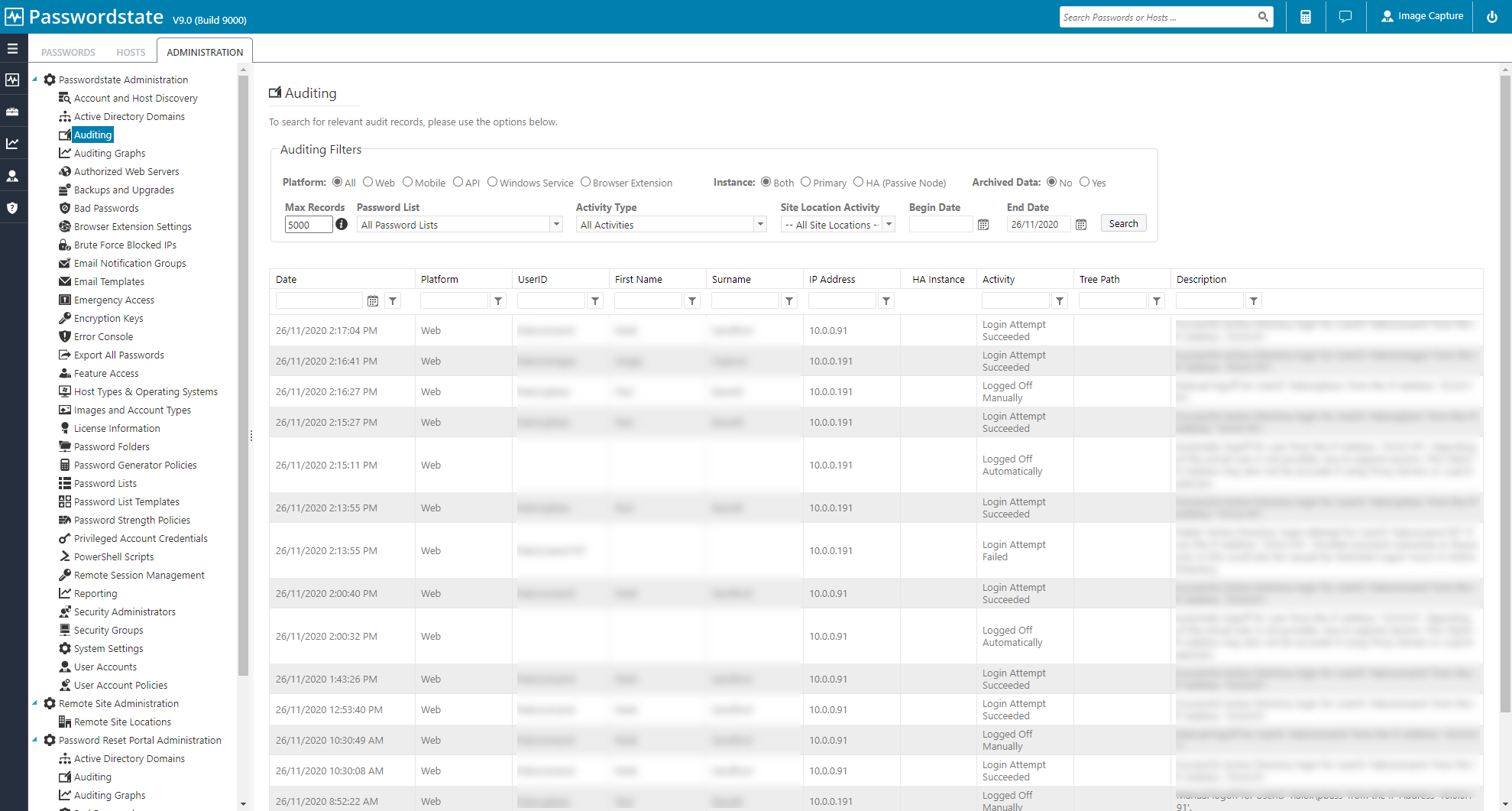Click the user icon in left sidebar

12,176
